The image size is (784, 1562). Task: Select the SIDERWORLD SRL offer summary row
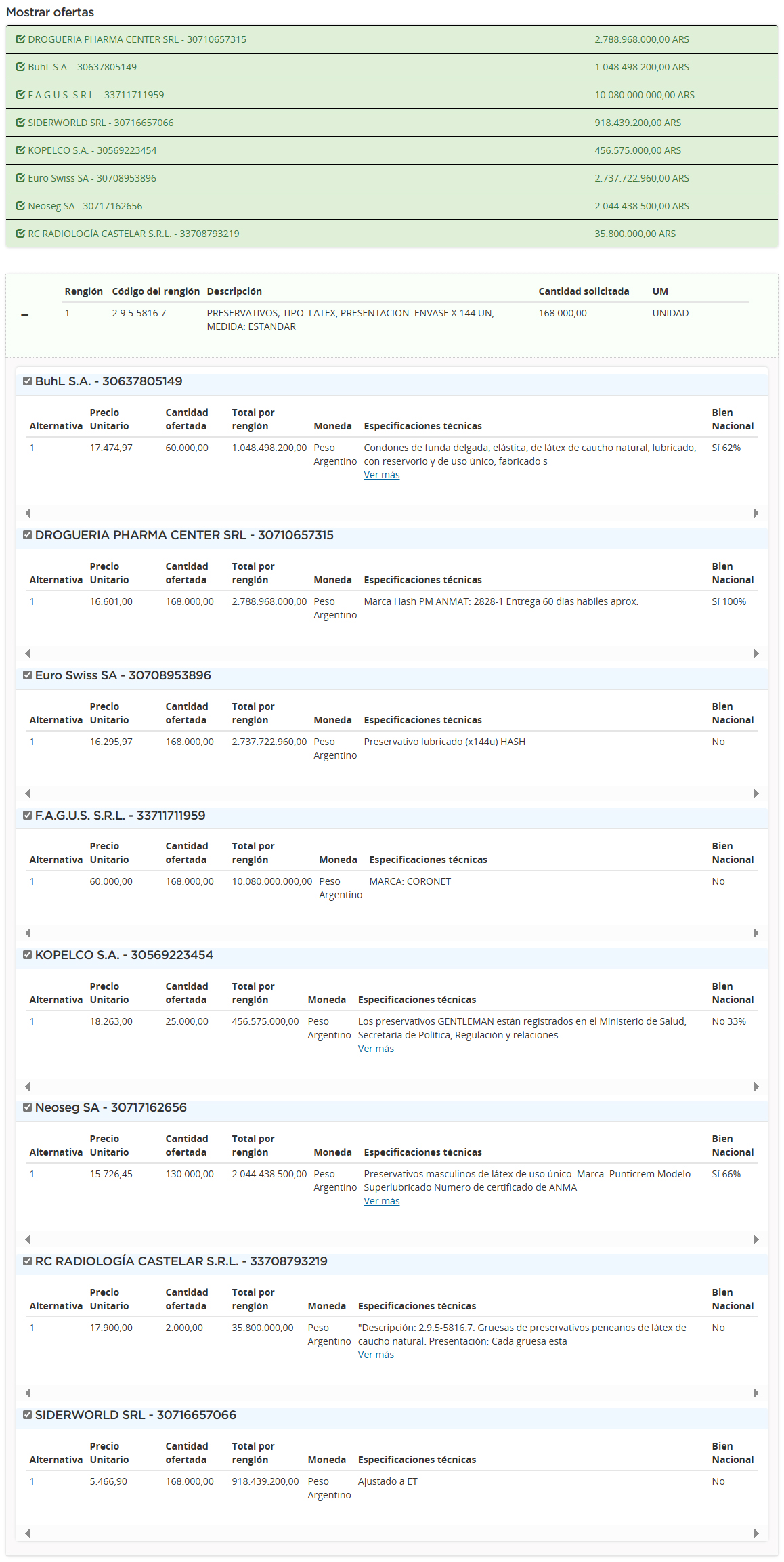(391, 123)
